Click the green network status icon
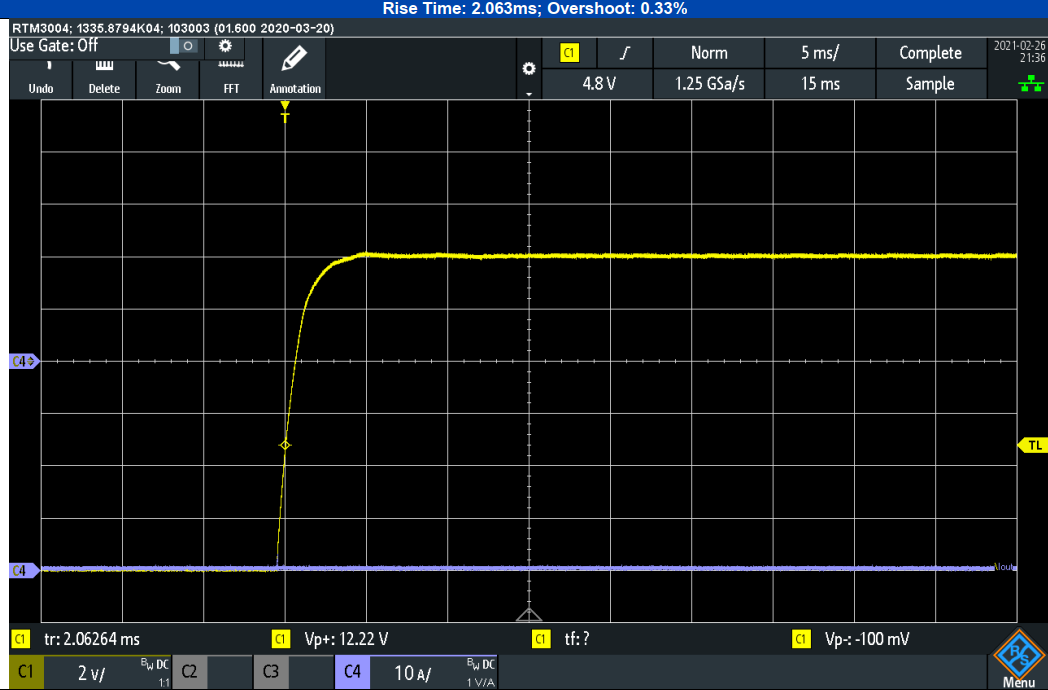Screen dimensions: 1048x690 pyautogui.click(x=1029, y=85)
